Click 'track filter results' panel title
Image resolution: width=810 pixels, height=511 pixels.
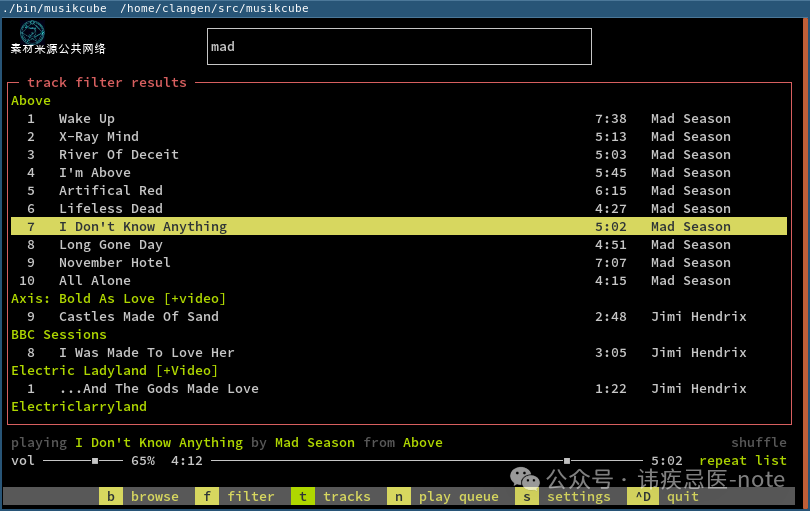[x=107, y=83]
